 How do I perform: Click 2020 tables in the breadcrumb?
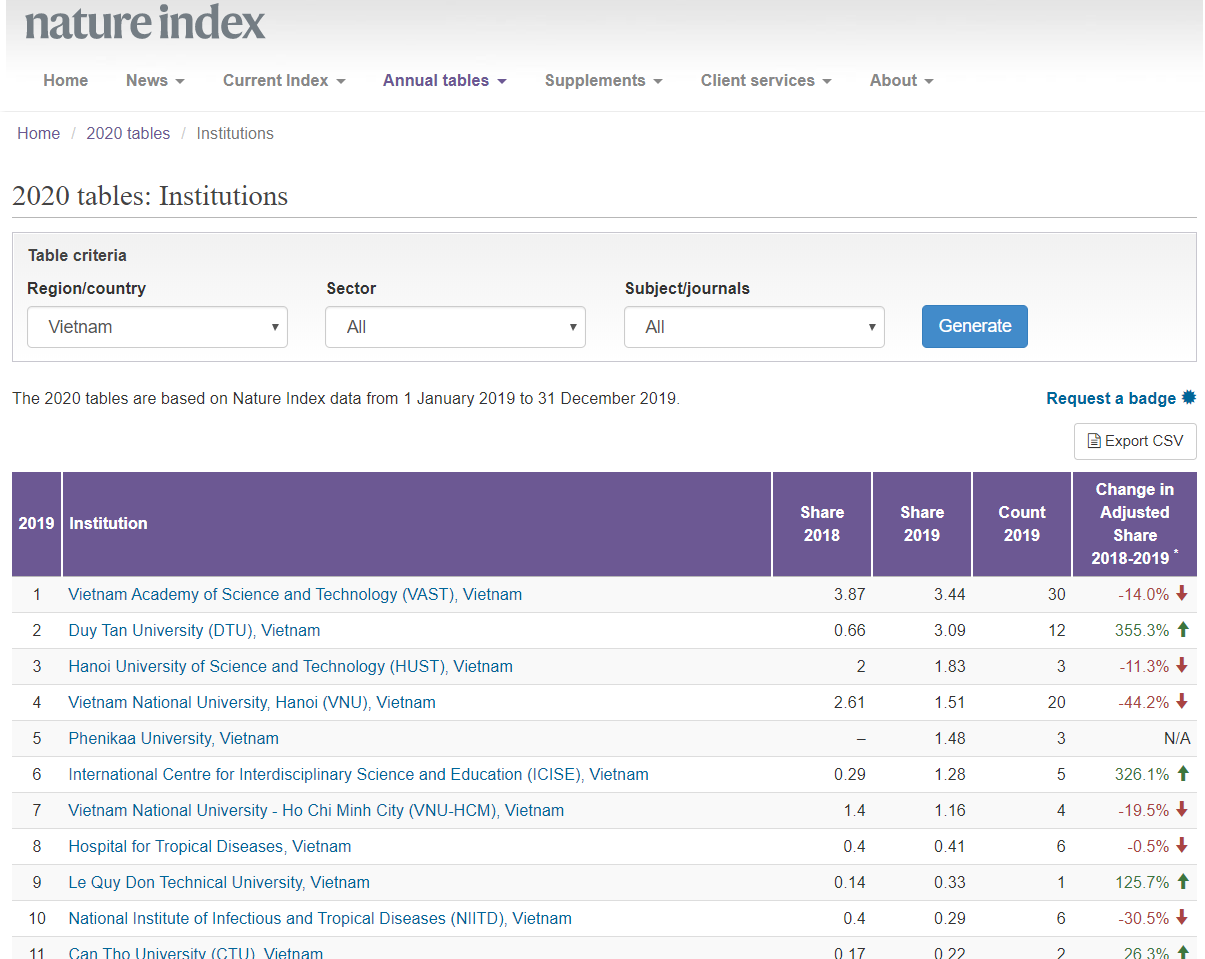pyautogui.click(x=128, y=133)
